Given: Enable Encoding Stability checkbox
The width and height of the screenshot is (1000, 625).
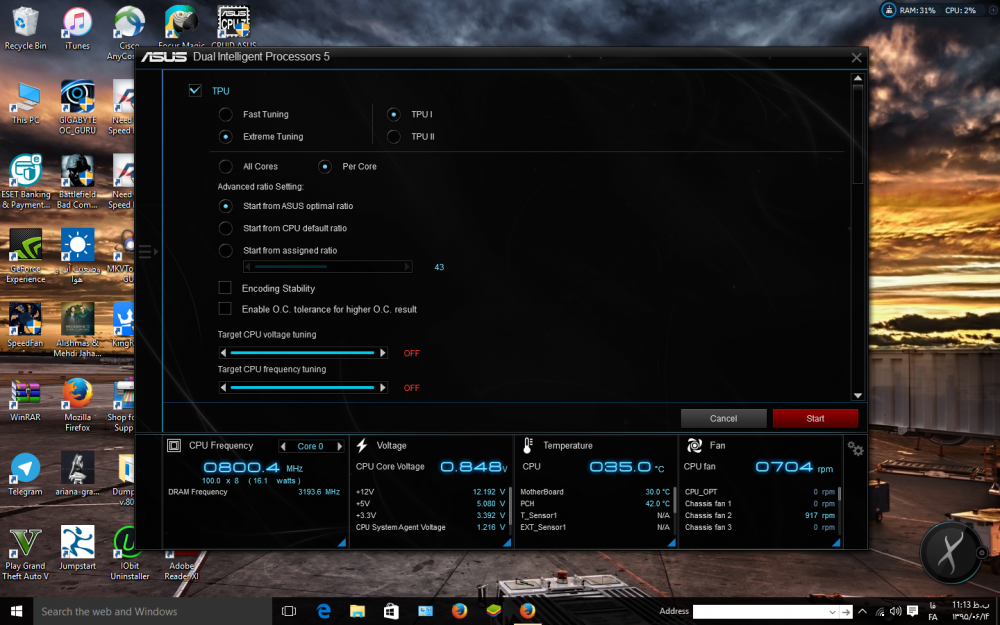Looking at the screenshot, I should pyautogui.click(x=225, y=288).
